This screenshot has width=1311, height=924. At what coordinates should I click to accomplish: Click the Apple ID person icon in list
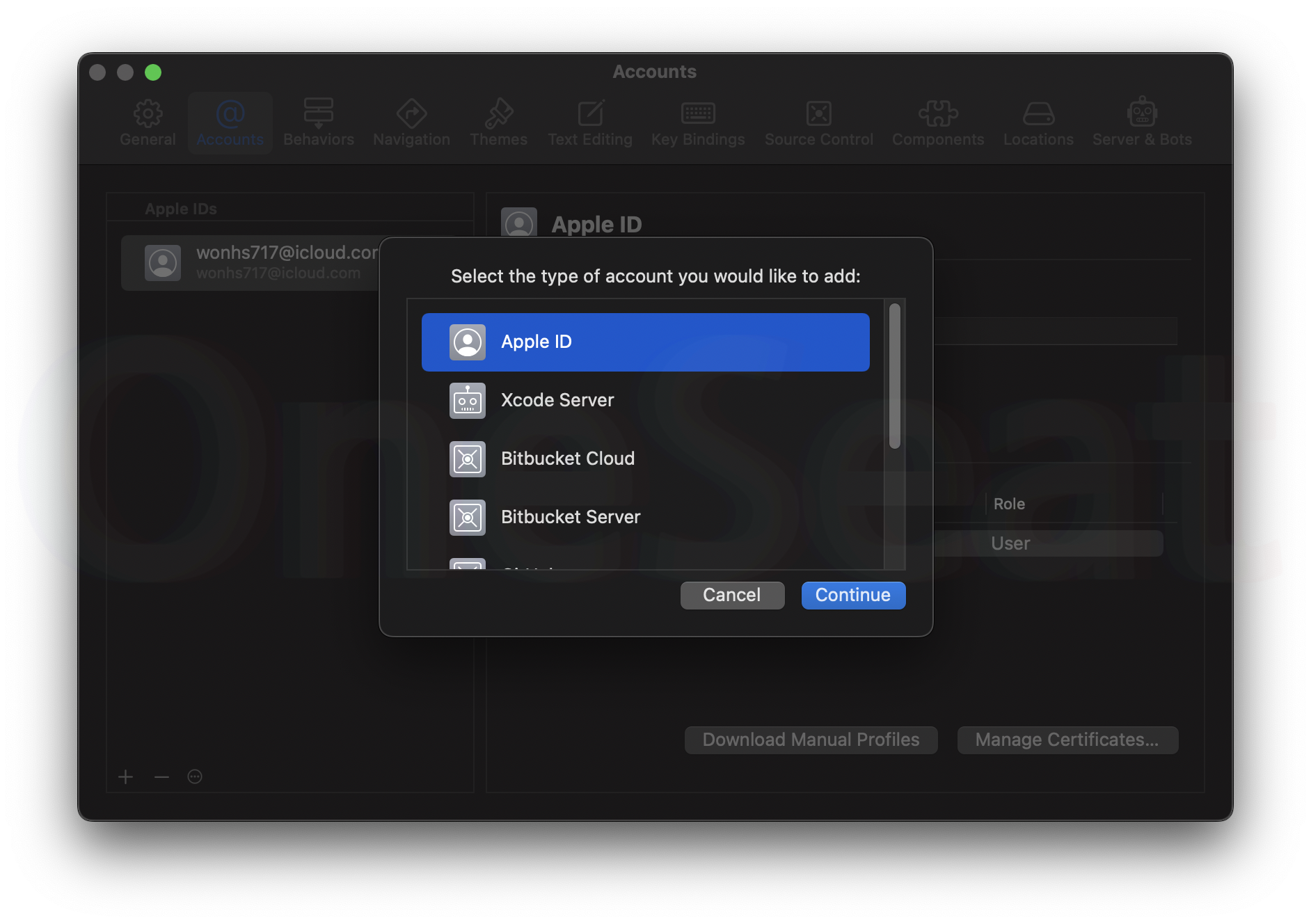[468, 342]
